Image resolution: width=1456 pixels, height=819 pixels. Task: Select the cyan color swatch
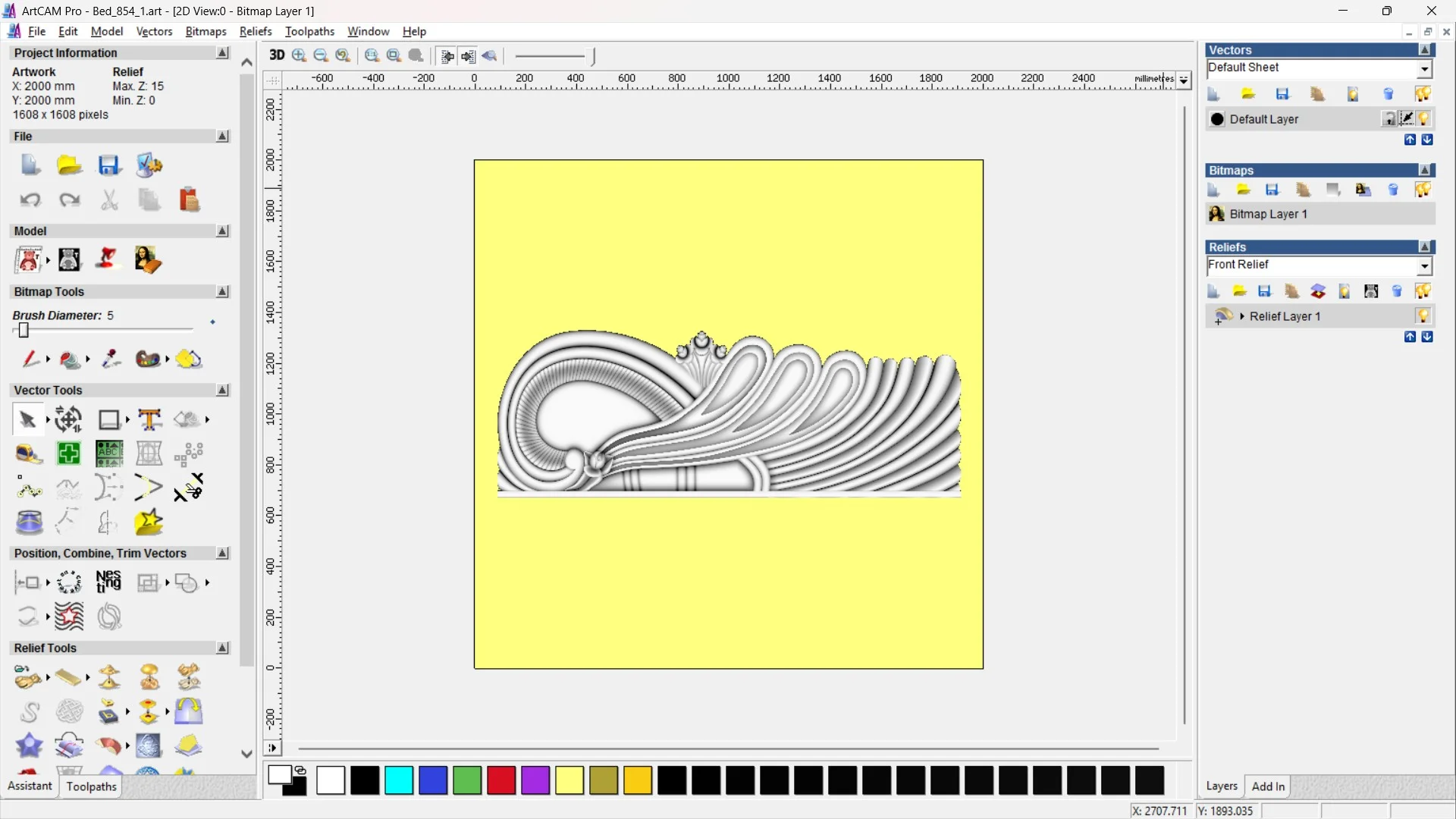[x=399, y=780]
